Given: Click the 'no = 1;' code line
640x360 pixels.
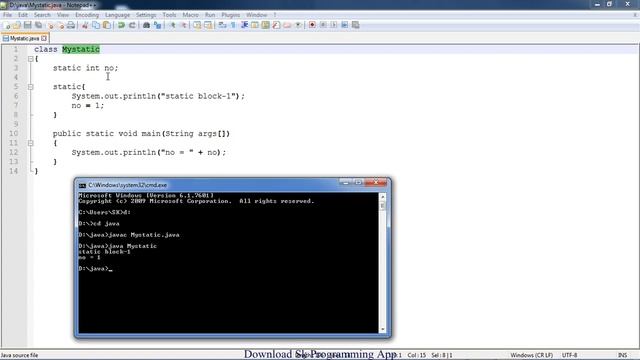Looking at the screenshot, I should click(88, 106).
